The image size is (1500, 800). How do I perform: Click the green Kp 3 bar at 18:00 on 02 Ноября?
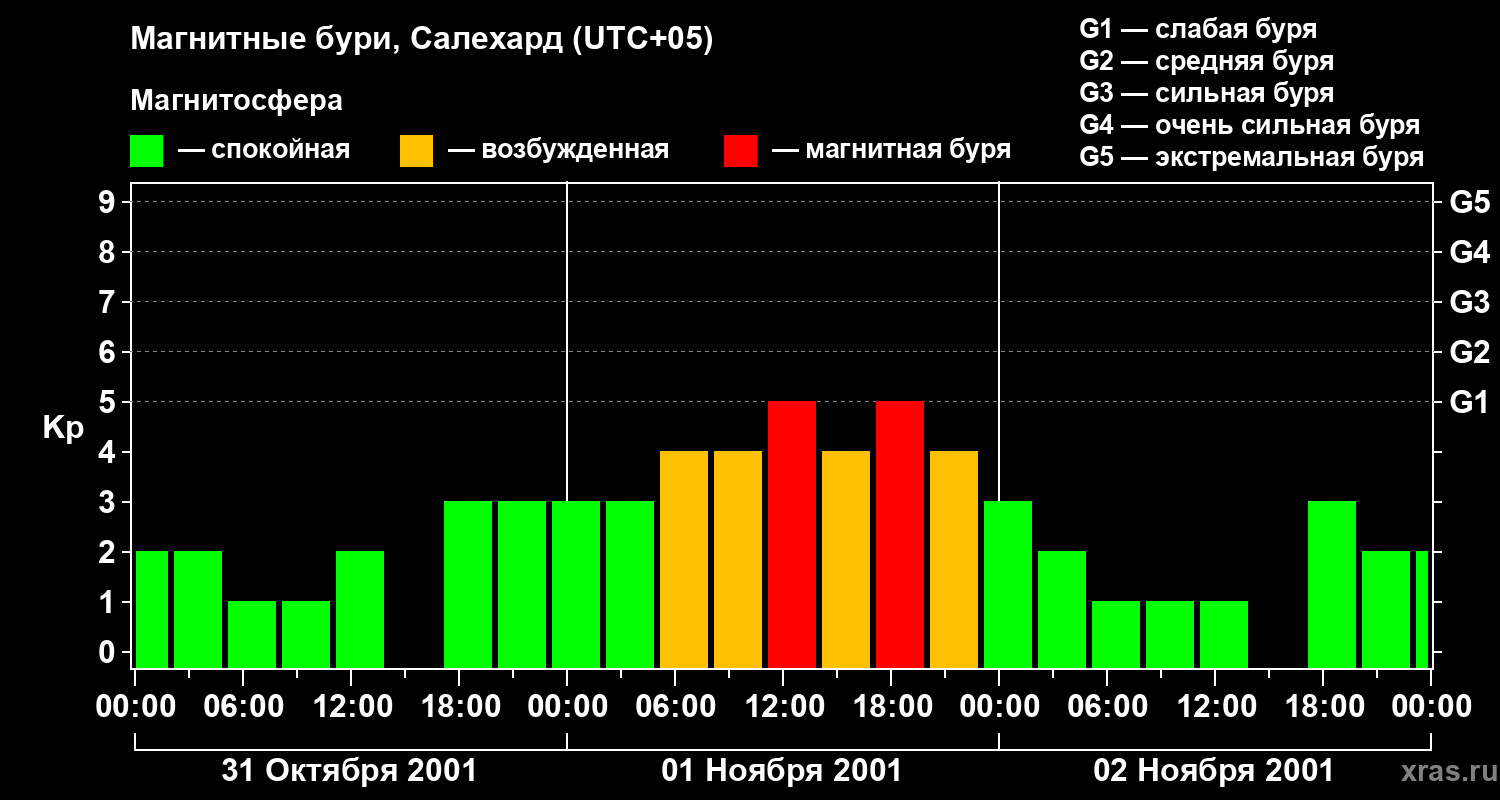pos(1332,584)
